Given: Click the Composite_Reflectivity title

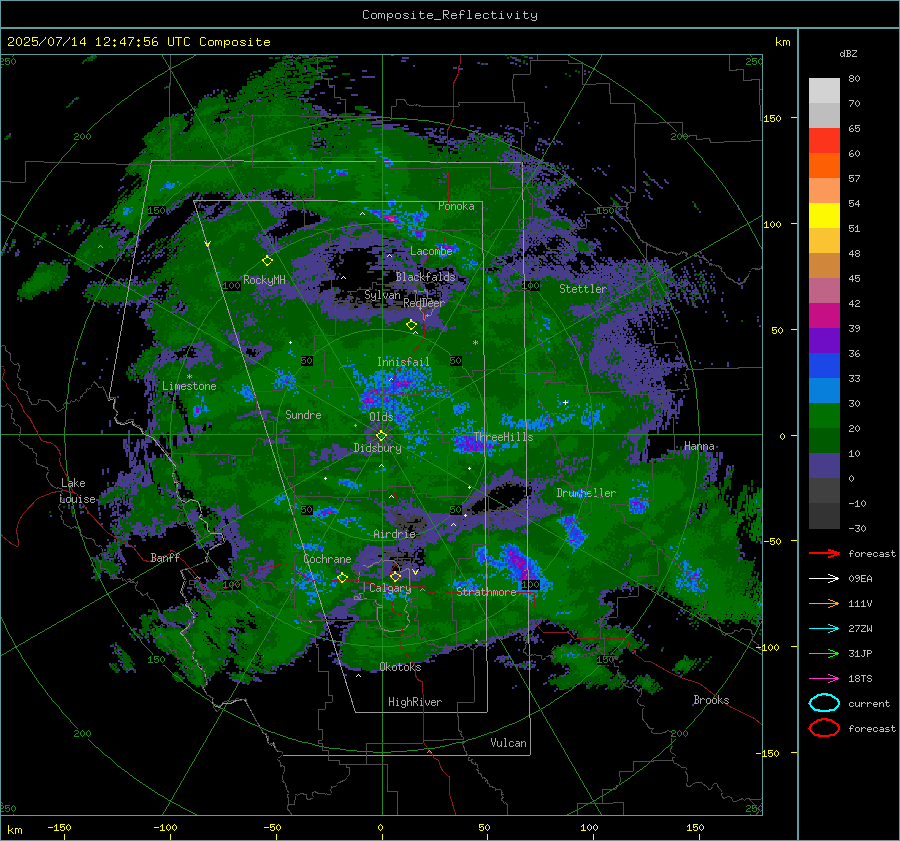Looking at the screenshot, I should (x=450, y=15).
